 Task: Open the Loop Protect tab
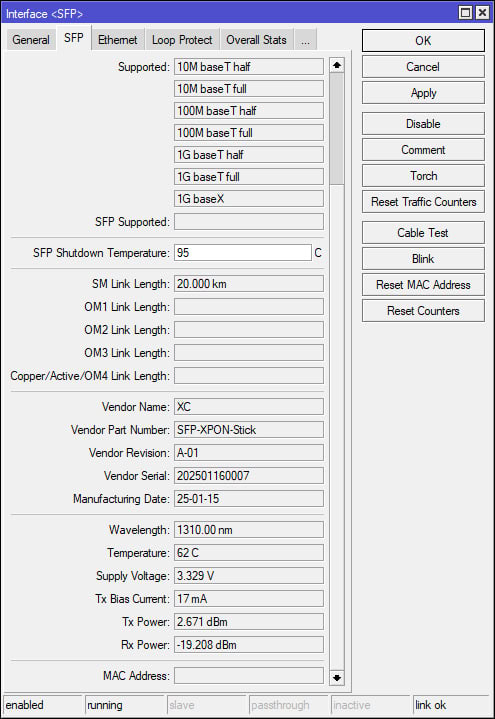click(182, 40)
